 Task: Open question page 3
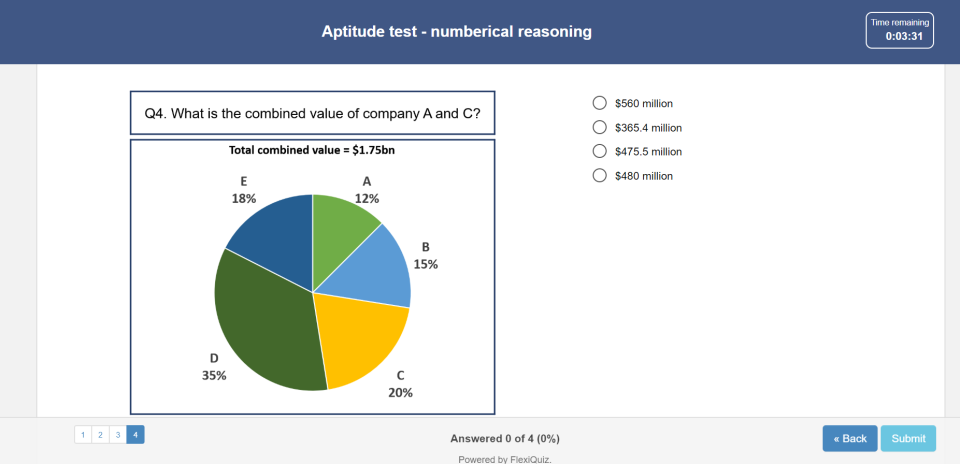tap(118, 435)
